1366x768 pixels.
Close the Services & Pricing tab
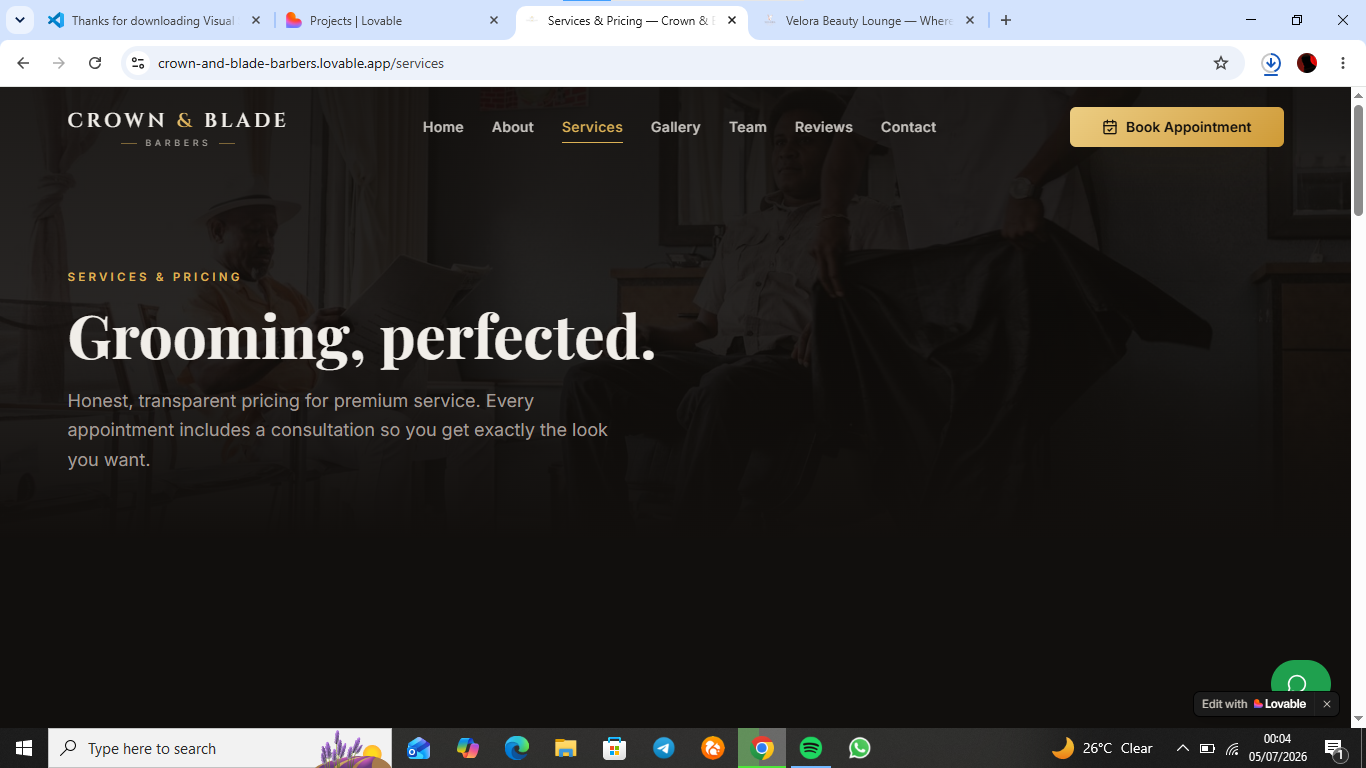(x=732, y=20)
